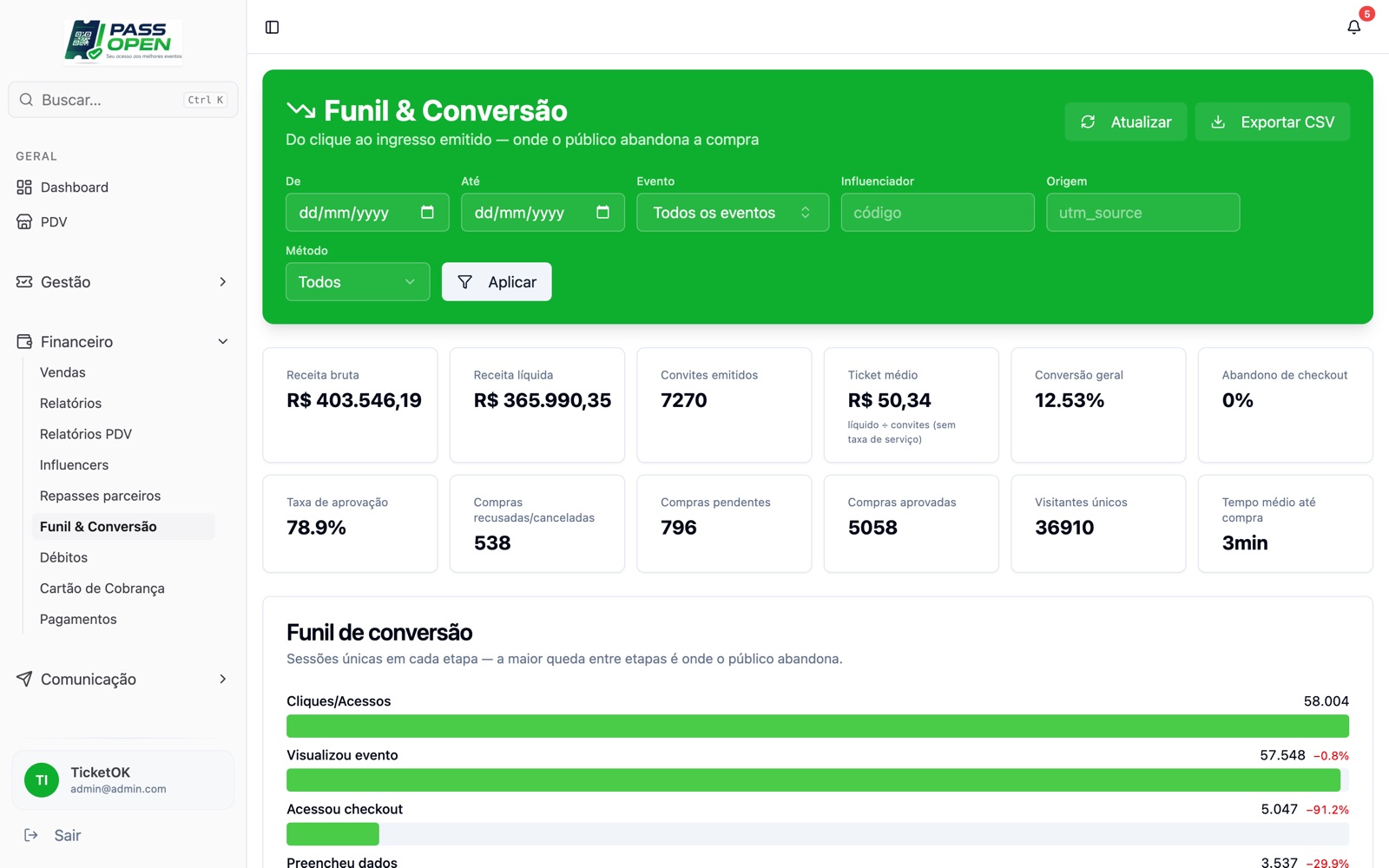Open Cartão de Cobrança
The image size is (1389, 868).
tap(102, 589)
